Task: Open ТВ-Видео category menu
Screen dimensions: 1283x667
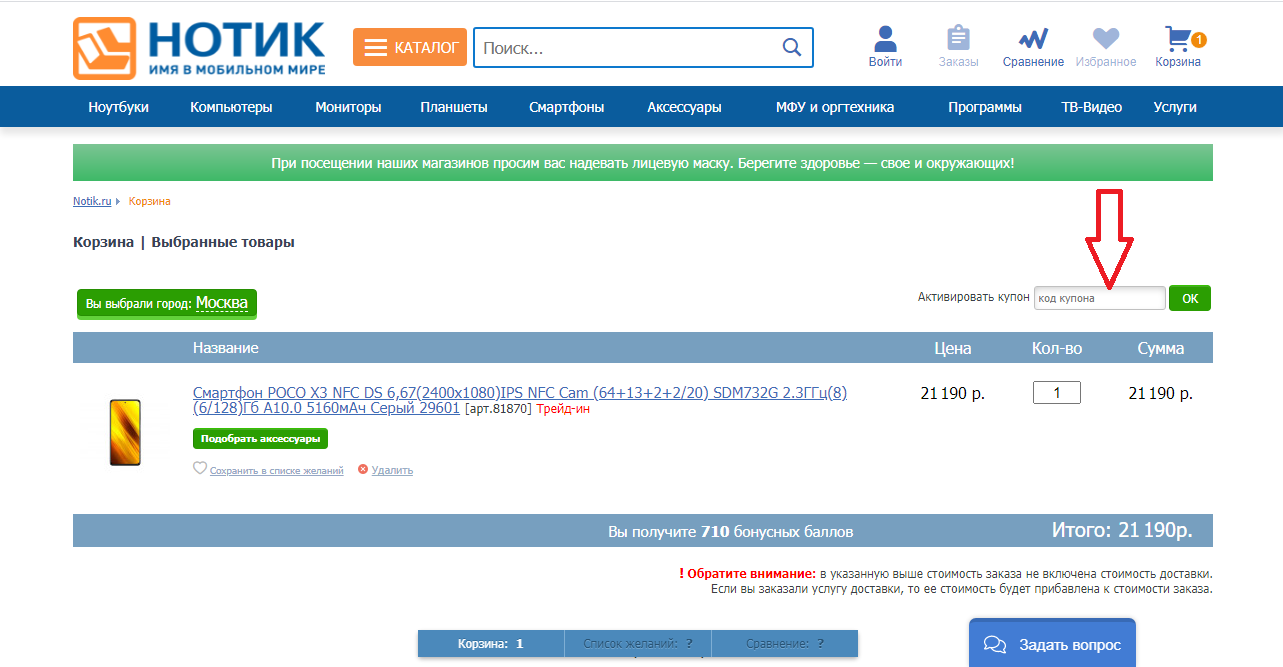Action: tap(1092, 107)
